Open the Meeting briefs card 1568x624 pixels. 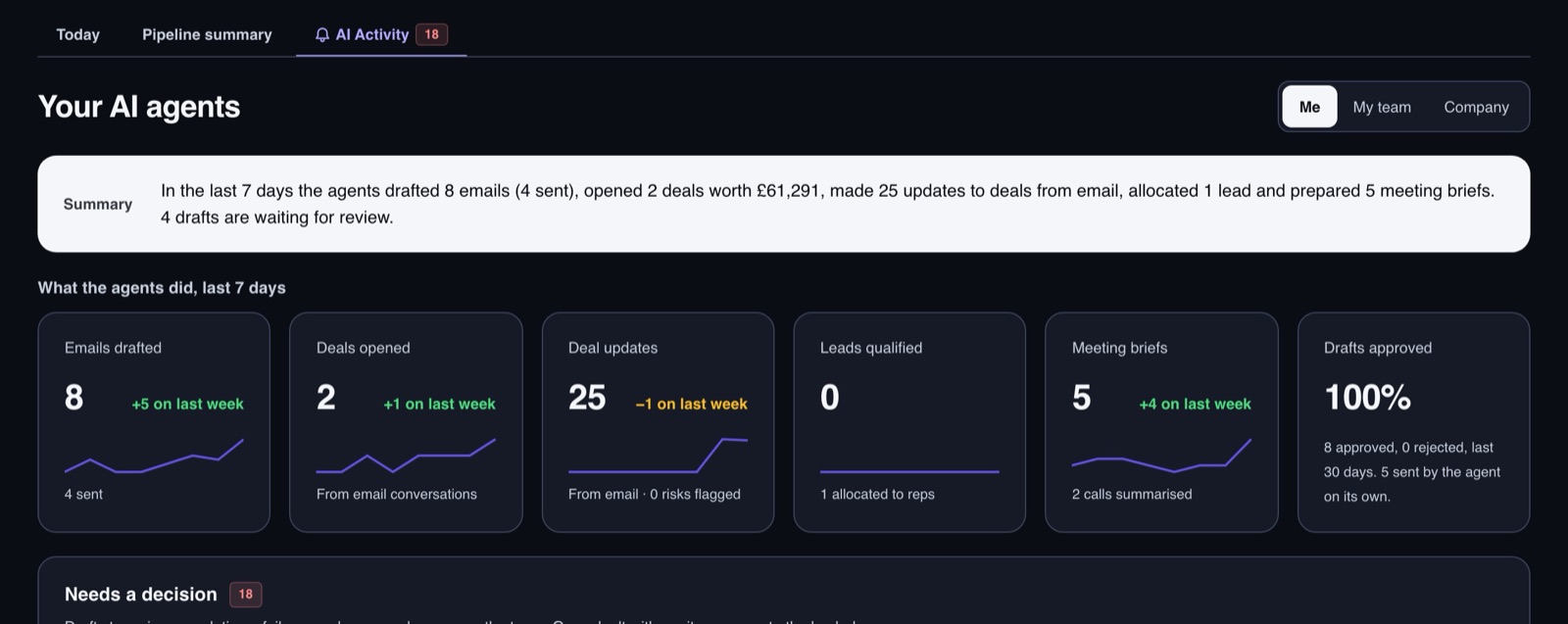[1161, 422]
